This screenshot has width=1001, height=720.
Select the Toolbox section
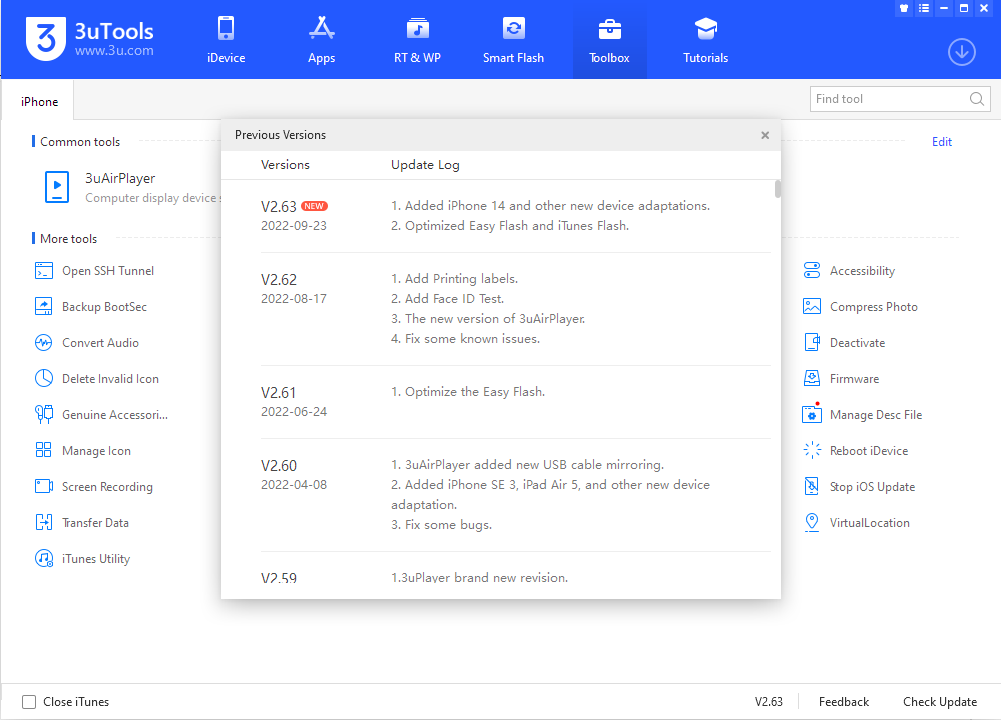click(x=609, y=40)
